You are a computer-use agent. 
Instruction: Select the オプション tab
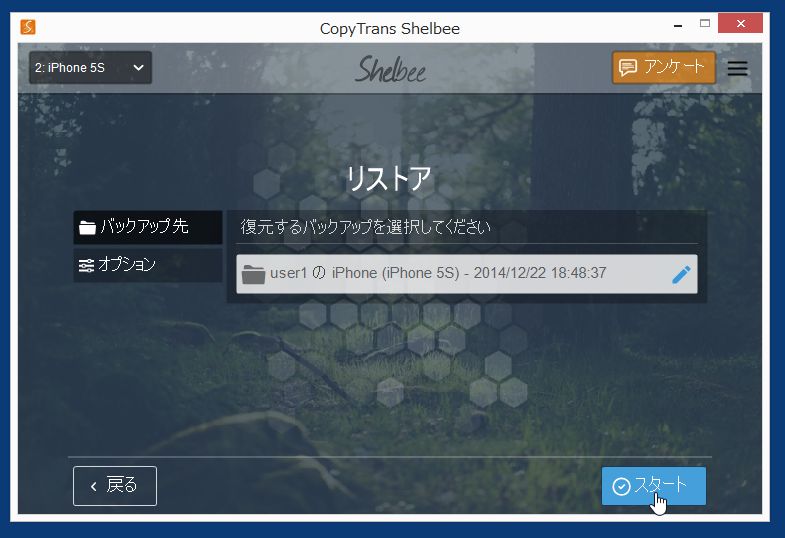click(x=148, y=265)
